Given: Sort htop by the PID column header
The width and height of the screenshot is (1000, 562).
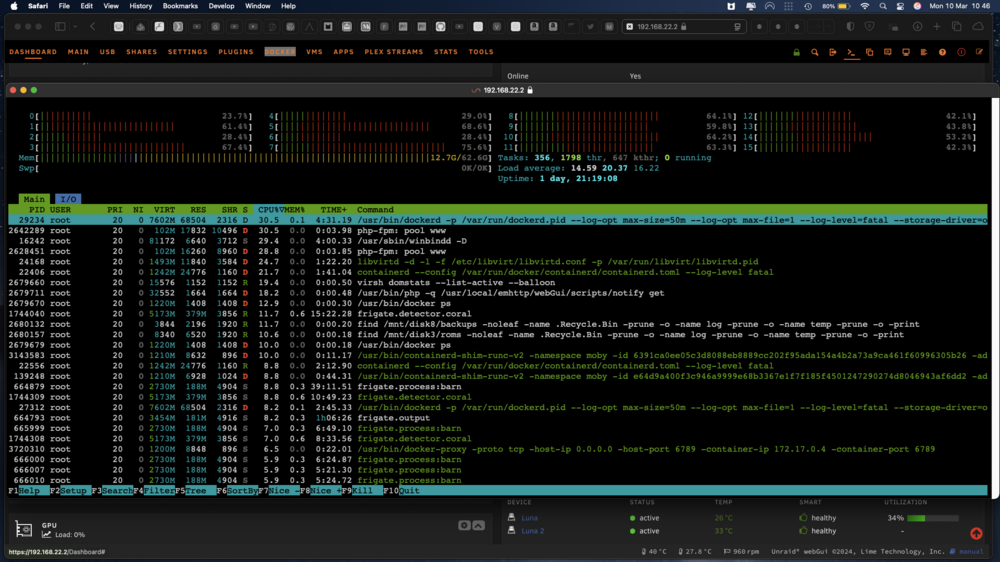Looking at the screenshot, I should (x=37, y=209).
